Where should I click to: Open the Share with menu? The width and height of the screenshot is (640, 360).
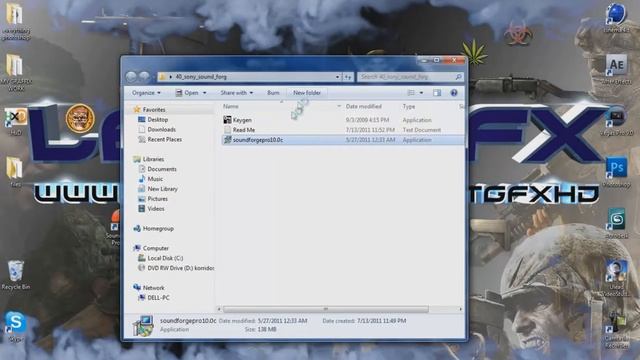237,93
